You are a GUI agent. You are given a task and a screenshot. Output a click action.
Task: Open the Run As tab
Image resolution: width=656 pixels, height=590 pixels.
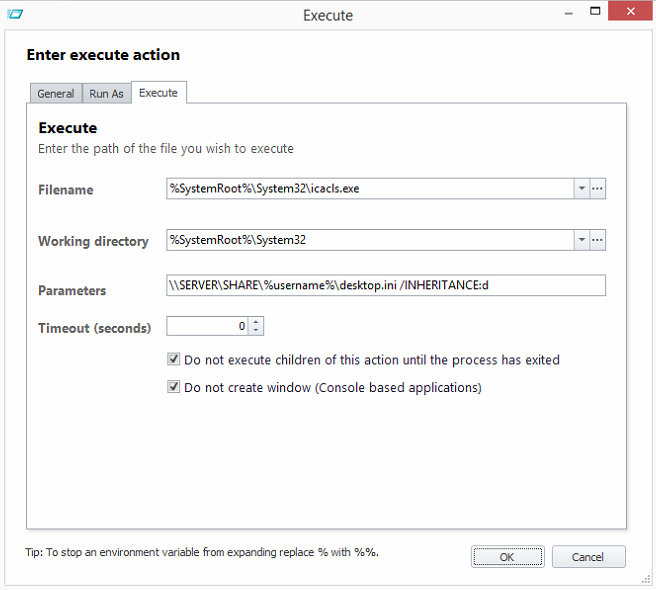[x=106, y=94]
